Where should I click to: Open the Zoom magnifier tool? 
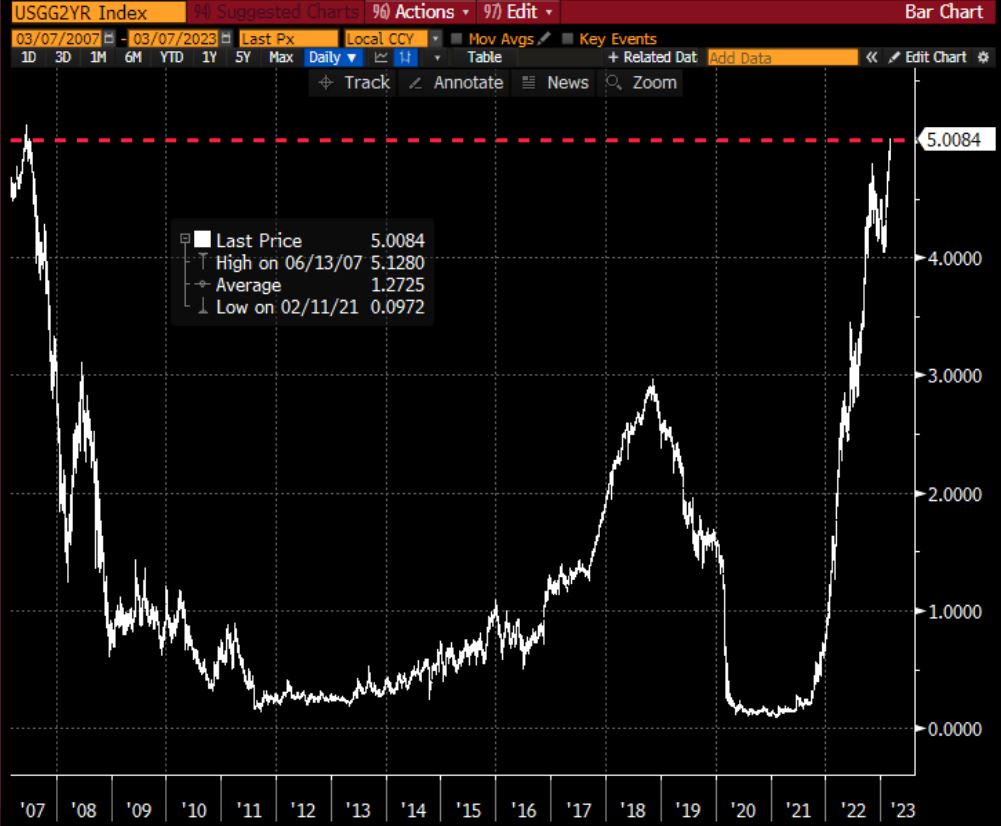pos(641,82)
